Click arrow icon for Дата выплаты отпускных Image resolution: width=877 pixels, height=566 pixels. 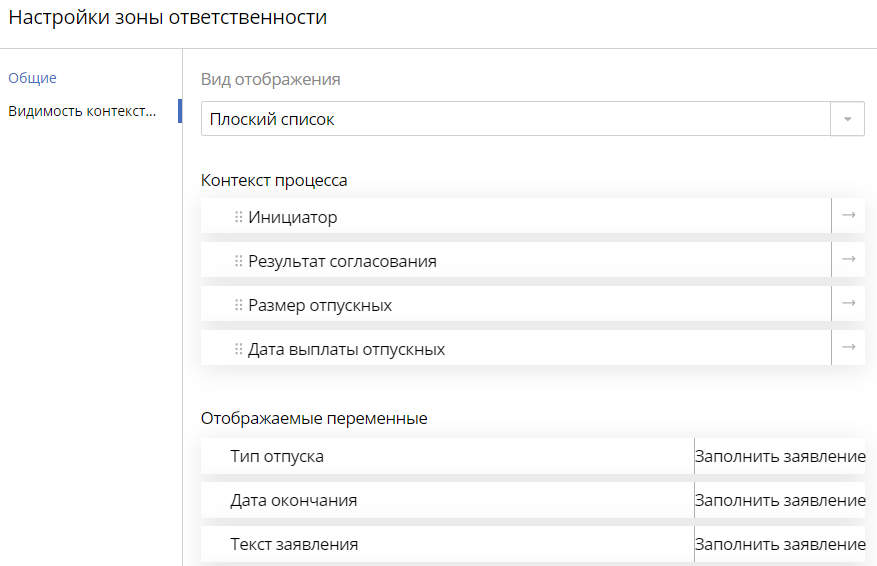[848, 347]
